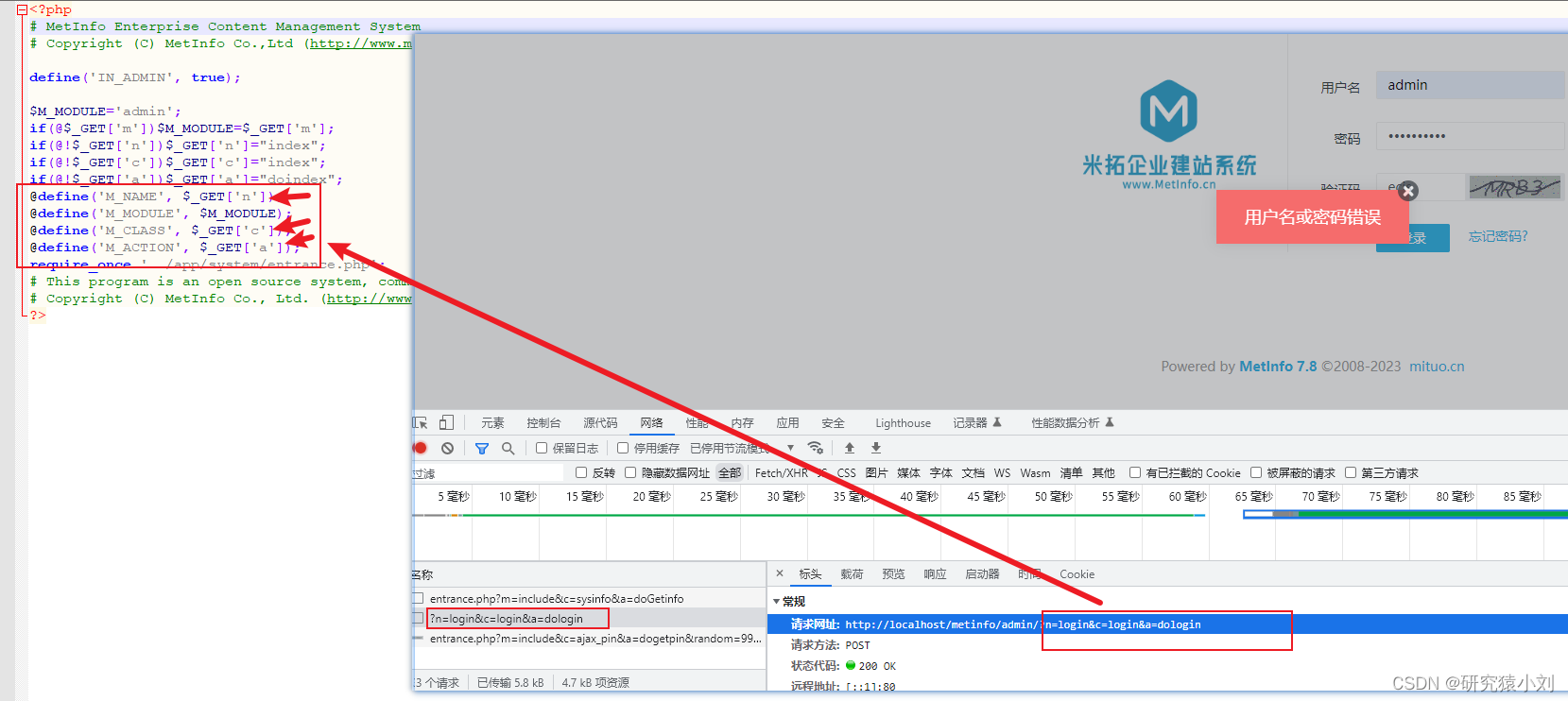Image resolution: width=1568 pixels, height=701 pixels.
Task: Switch to the 控制台 tab
Action: point(543,423)
